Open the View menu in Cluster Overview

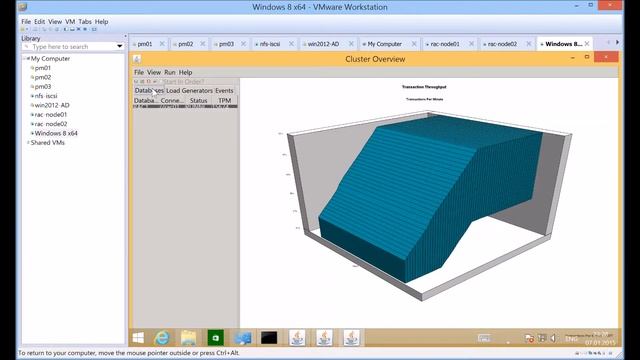[x=154, y=72]
